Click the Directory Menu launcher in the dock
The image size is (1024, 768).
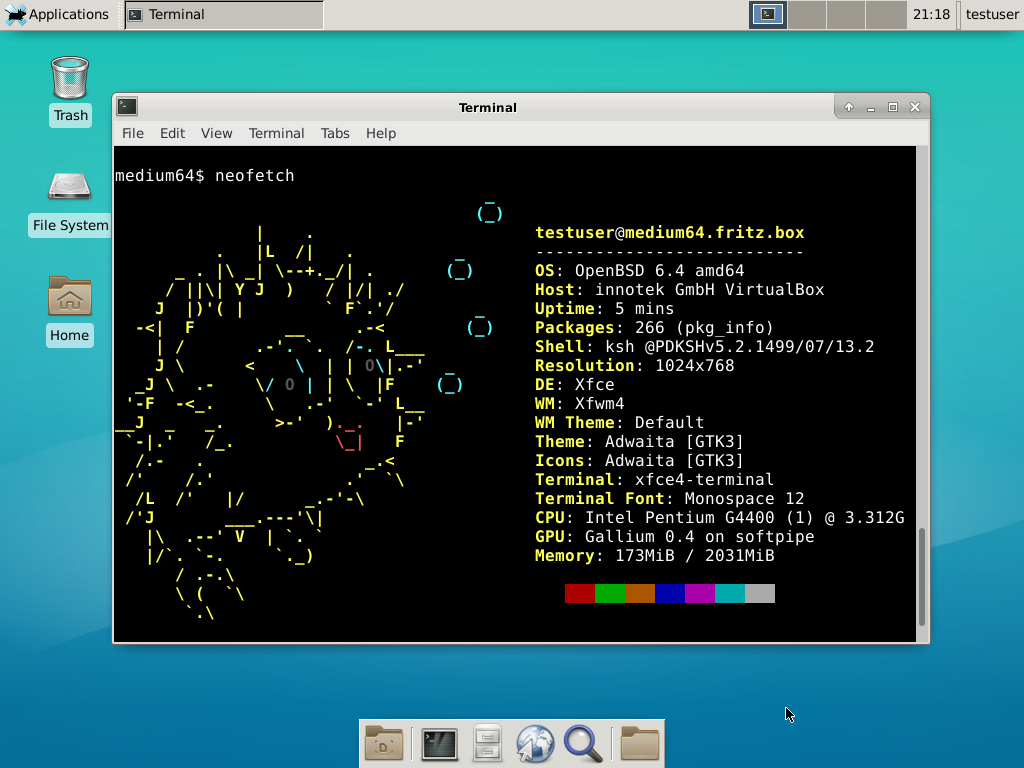tap(385, 743)
